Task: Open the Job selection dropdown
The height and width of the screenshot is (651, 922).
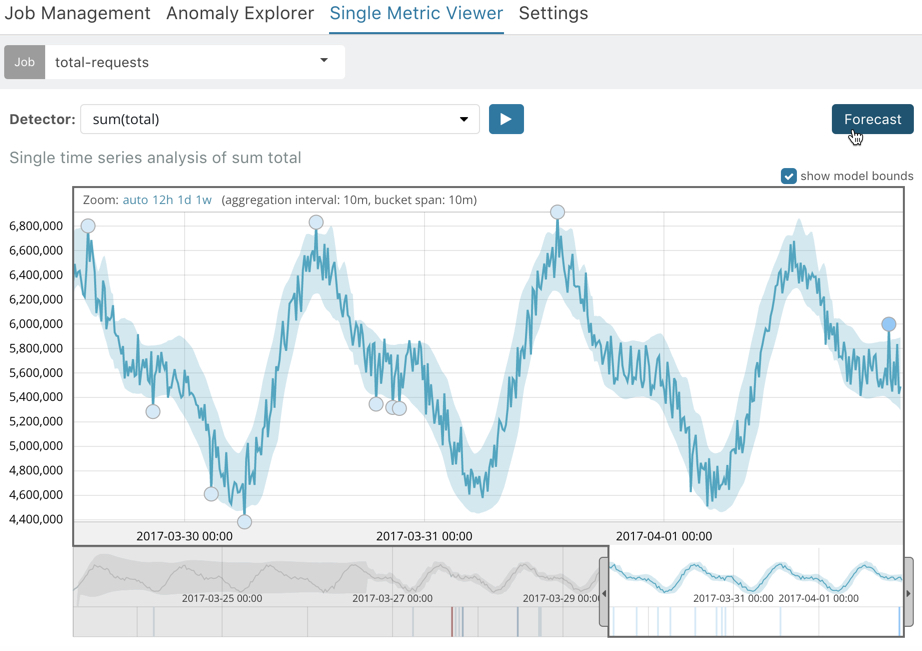Action: click(323, 61)
